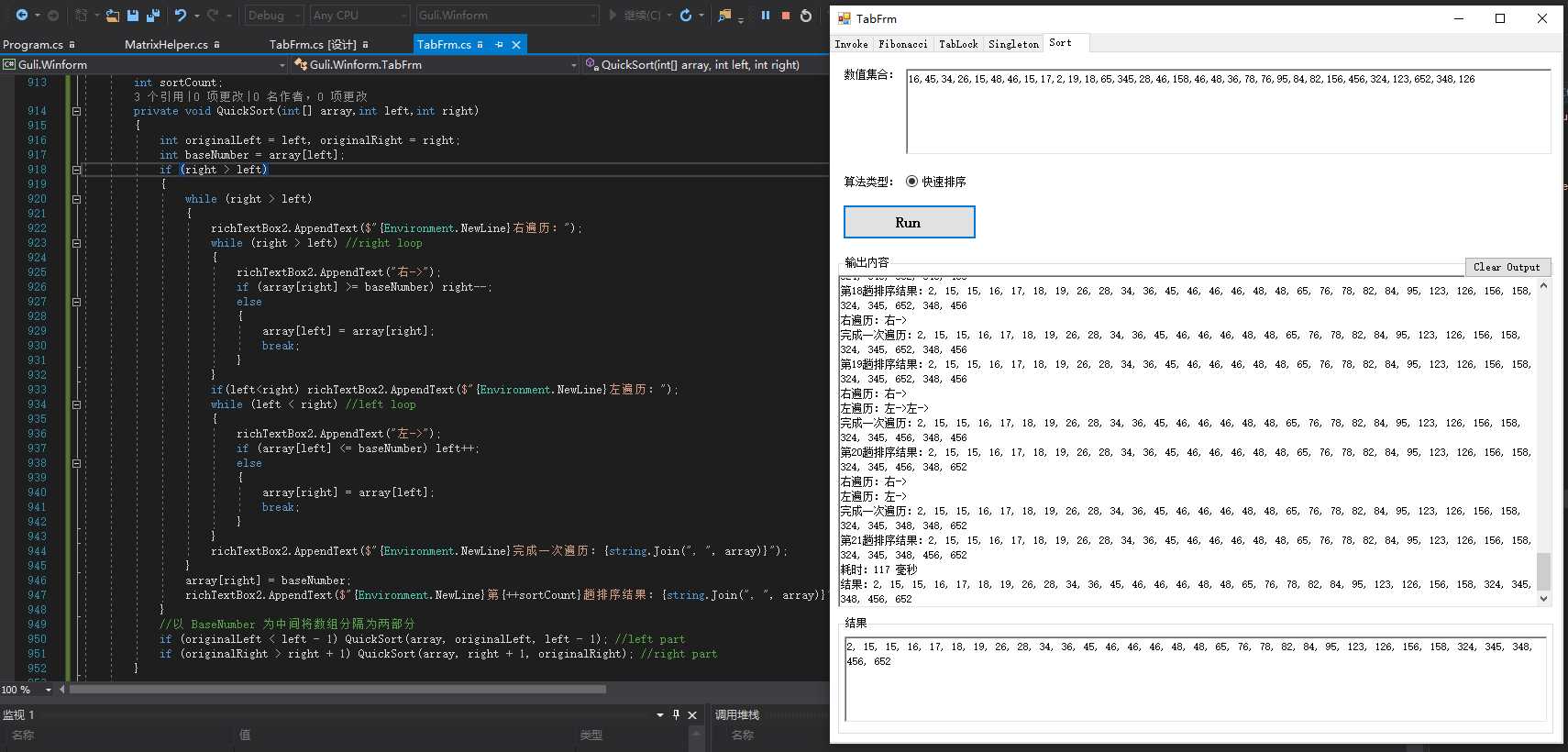Click the Save All icon

pos(153,16)
